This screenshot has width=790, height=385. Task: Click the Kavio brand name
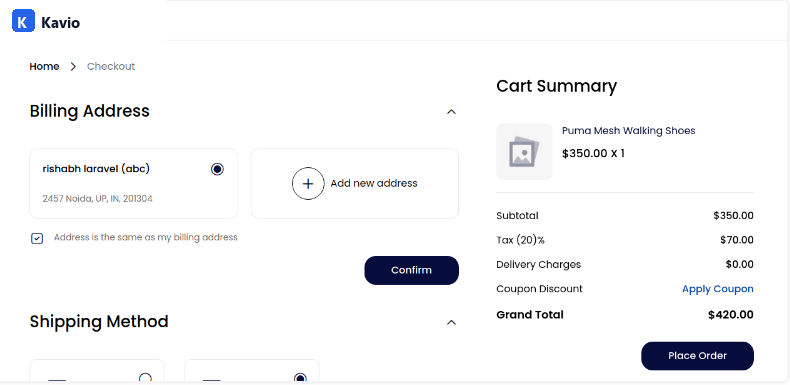[x=60, y=23]
